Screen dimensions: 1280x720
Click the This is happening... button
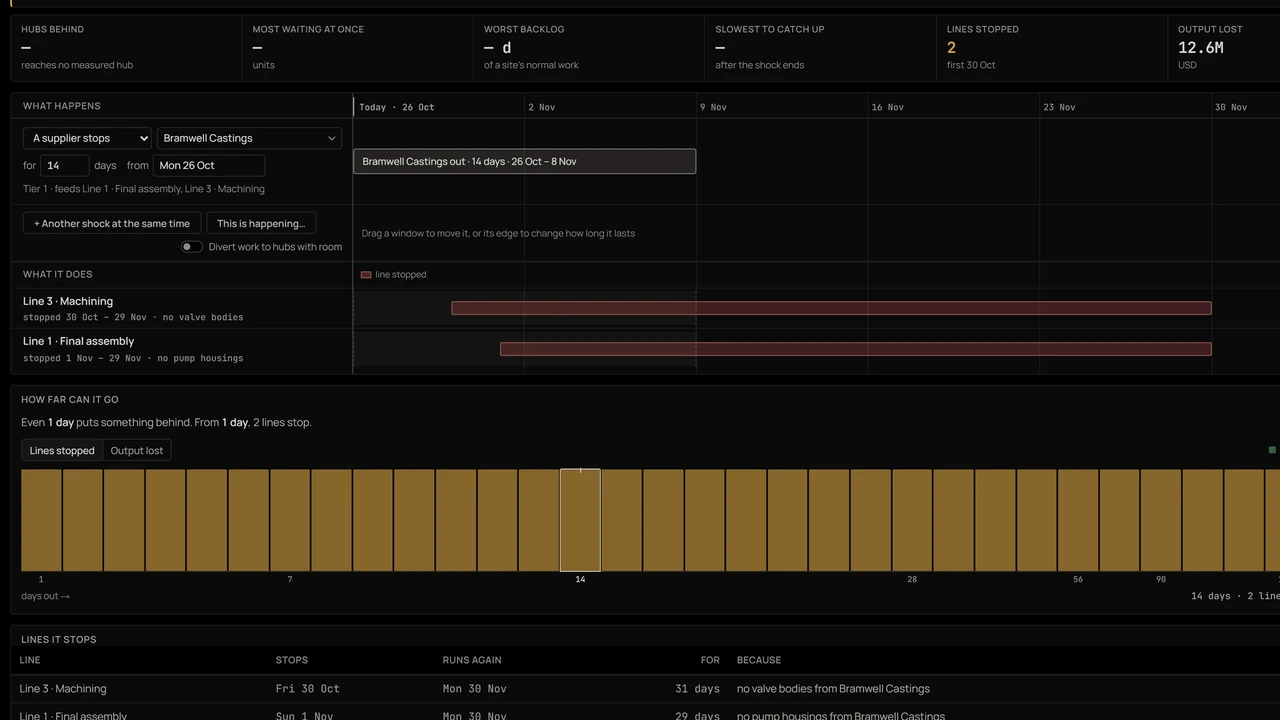tap(261, 223)
